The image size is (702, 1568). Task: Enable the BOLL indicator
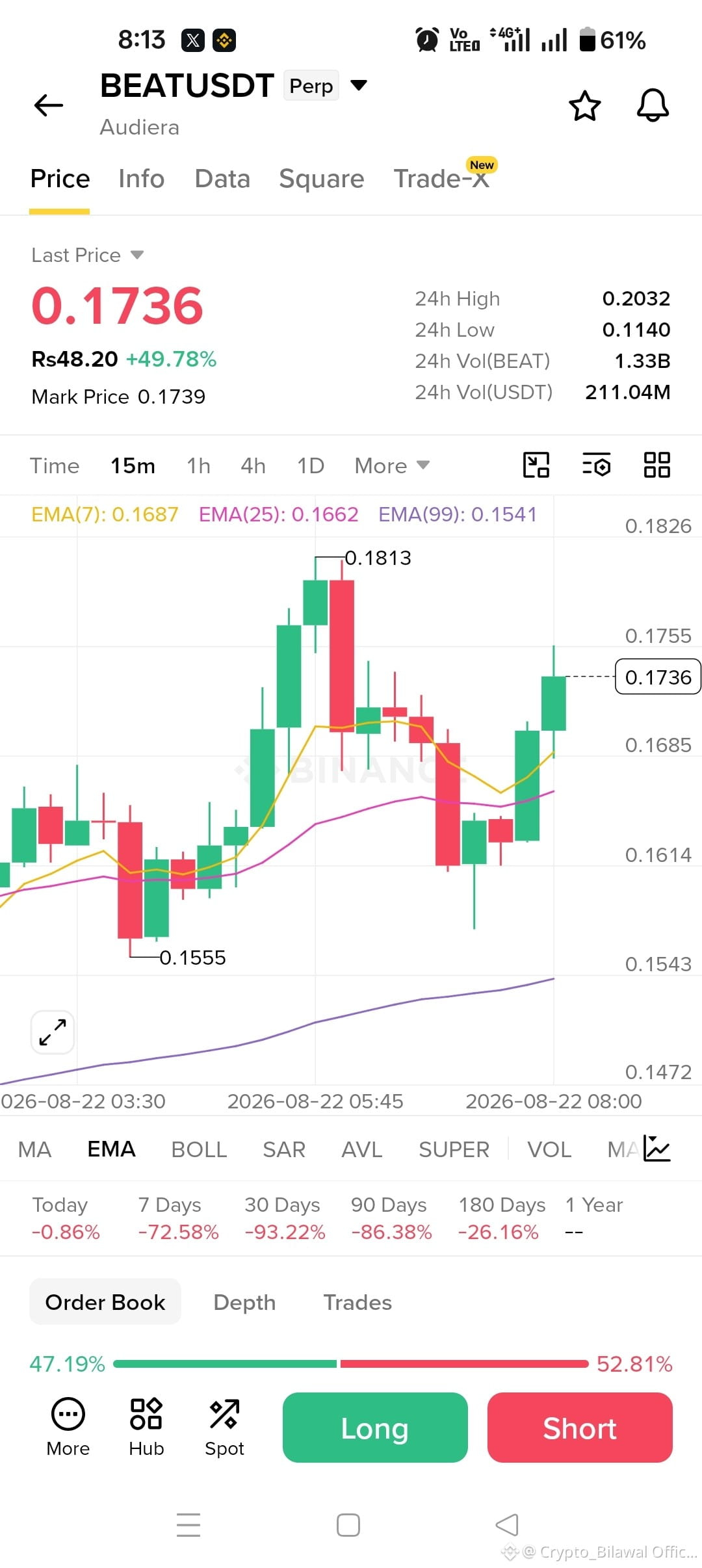tap(199, 1149)
